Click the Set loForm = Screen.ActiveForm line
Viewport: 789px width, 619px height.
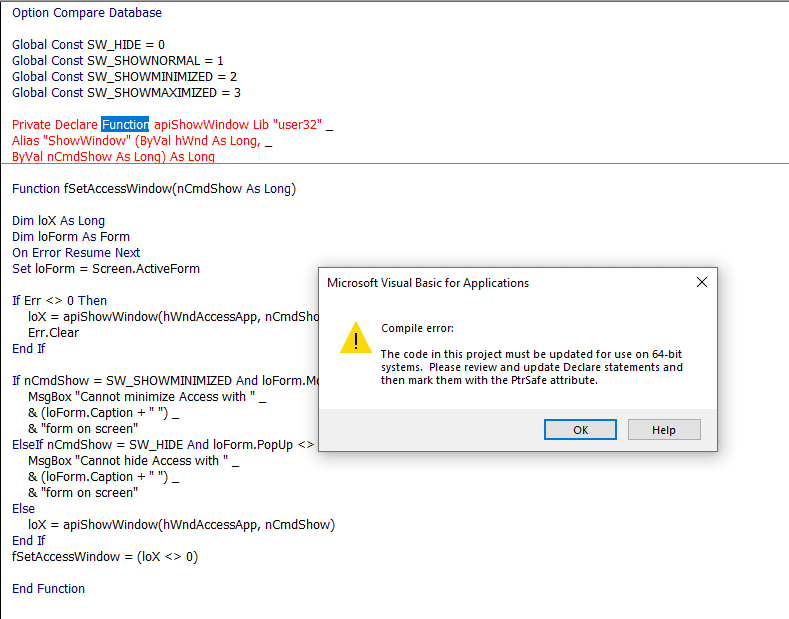[x=106, y=269]
